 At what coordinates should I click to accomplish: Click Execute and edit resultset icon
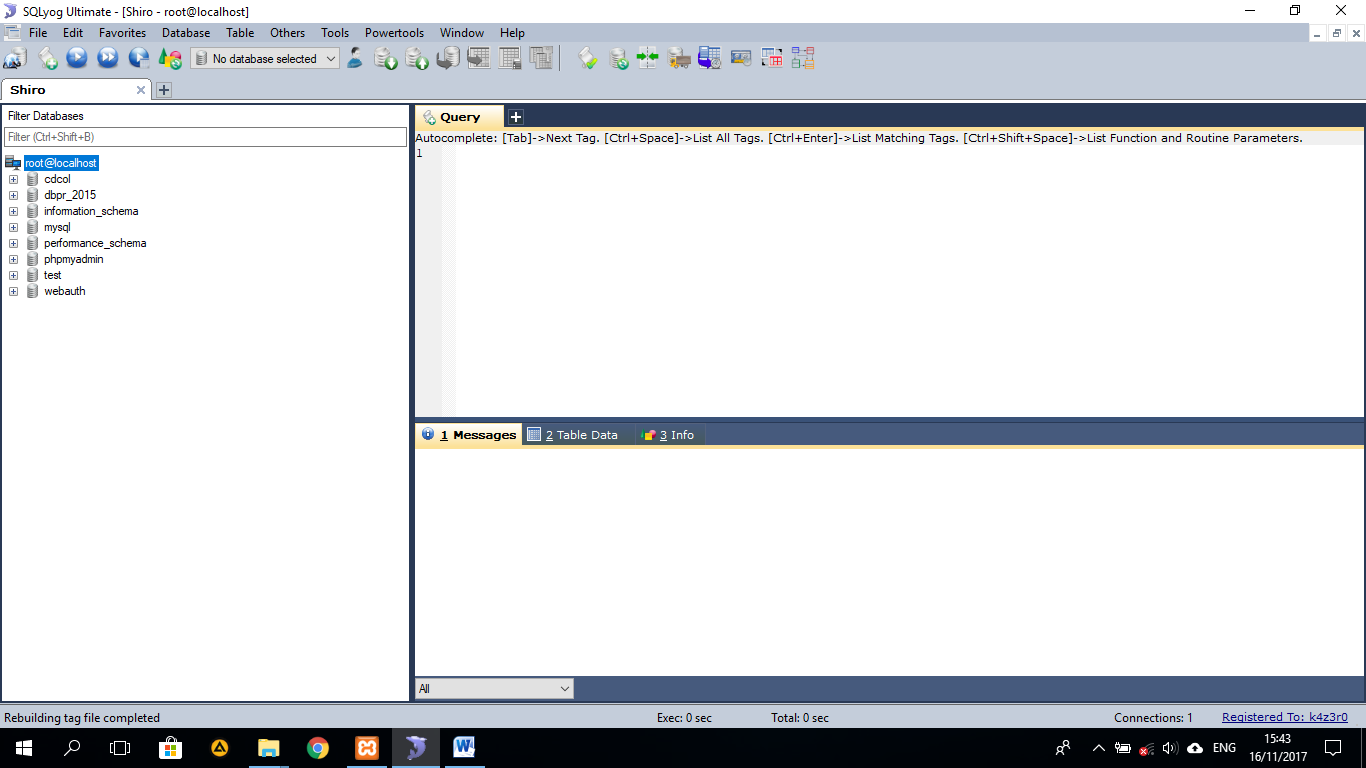[139, 58]
